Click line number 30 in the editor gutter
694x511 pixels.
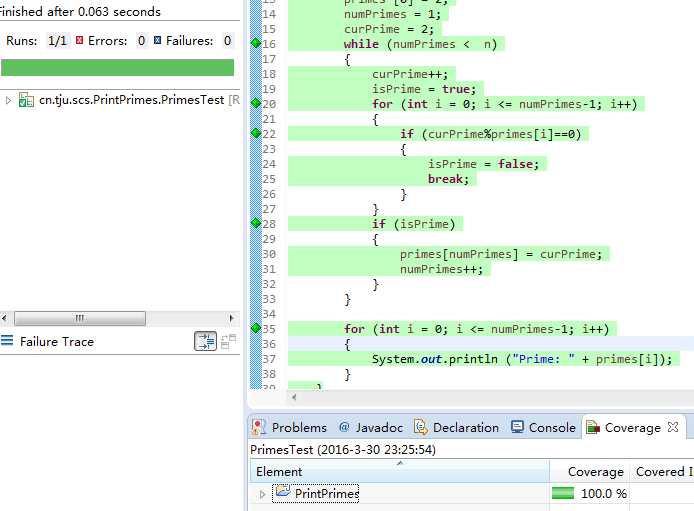269,254
